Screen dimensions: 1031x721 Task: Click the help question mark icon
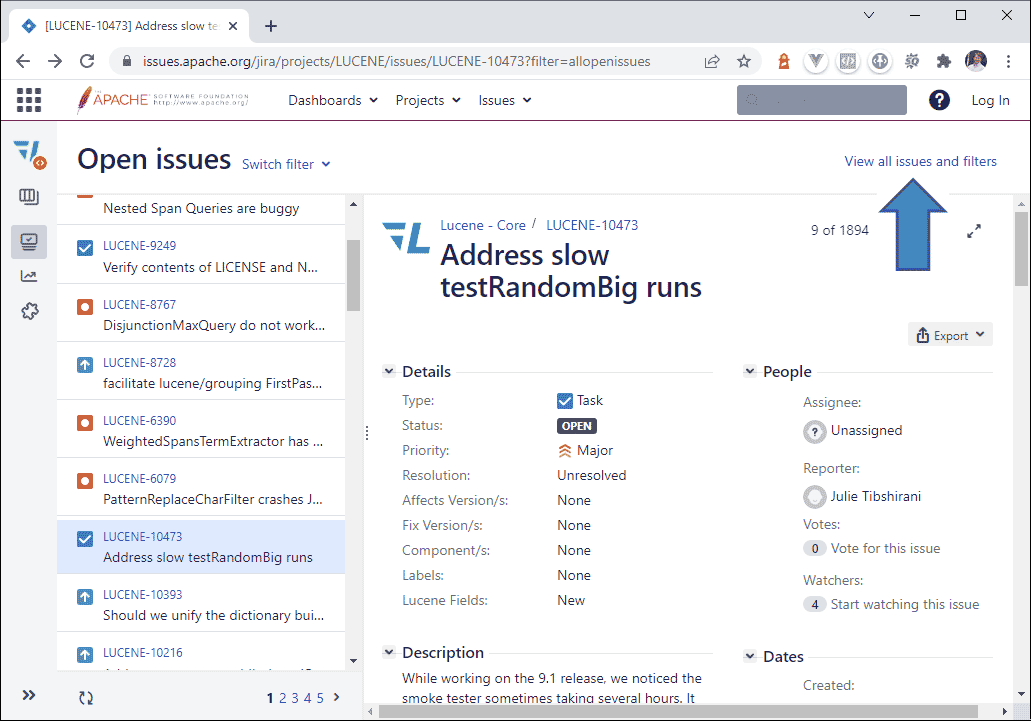point(939,100)
